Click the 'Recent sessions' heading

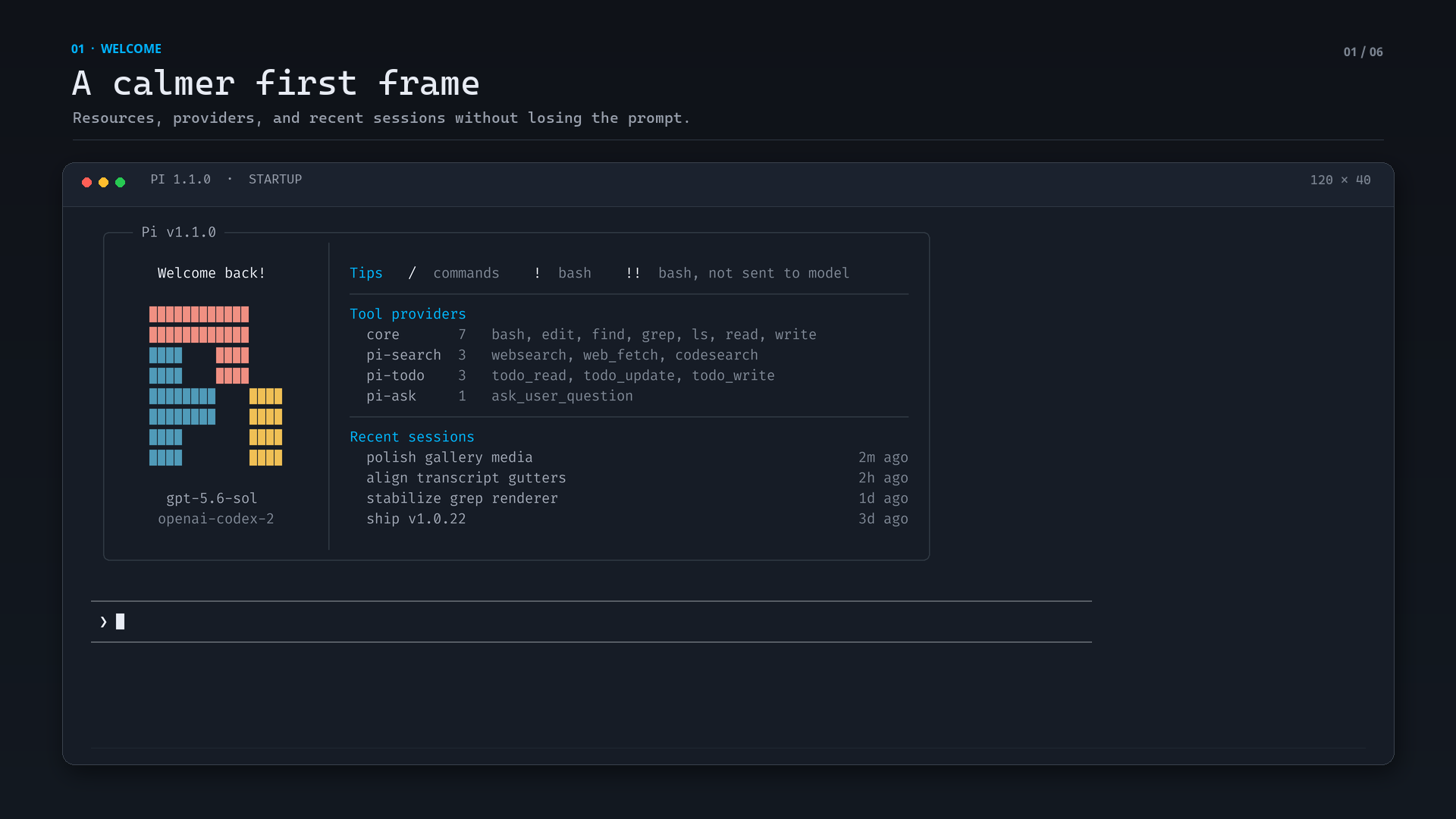click(412, 437)
